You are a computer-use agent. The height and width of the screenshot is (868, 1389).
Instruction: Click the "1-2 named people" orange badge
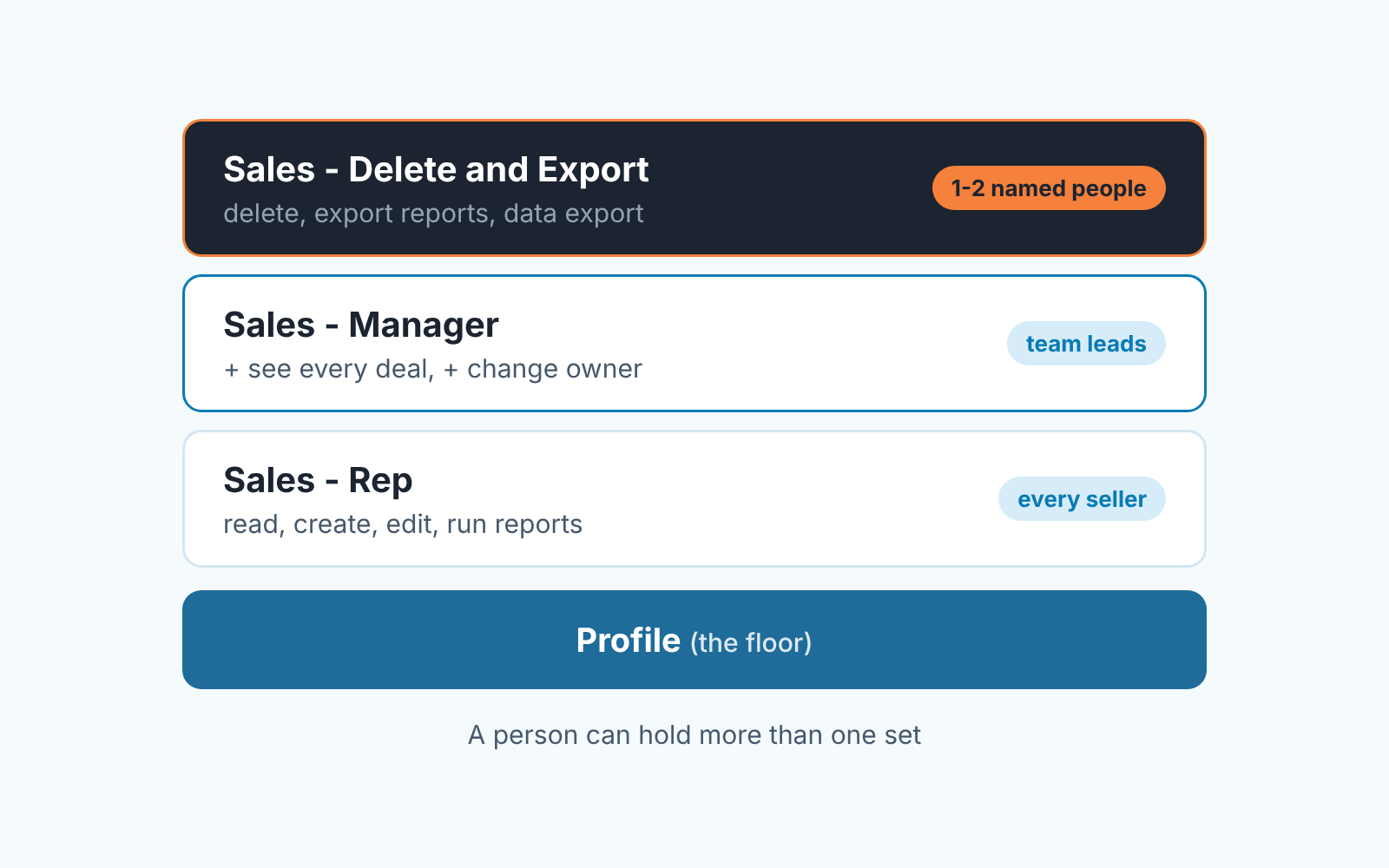pyautogui.click(x=1049, y=188)
